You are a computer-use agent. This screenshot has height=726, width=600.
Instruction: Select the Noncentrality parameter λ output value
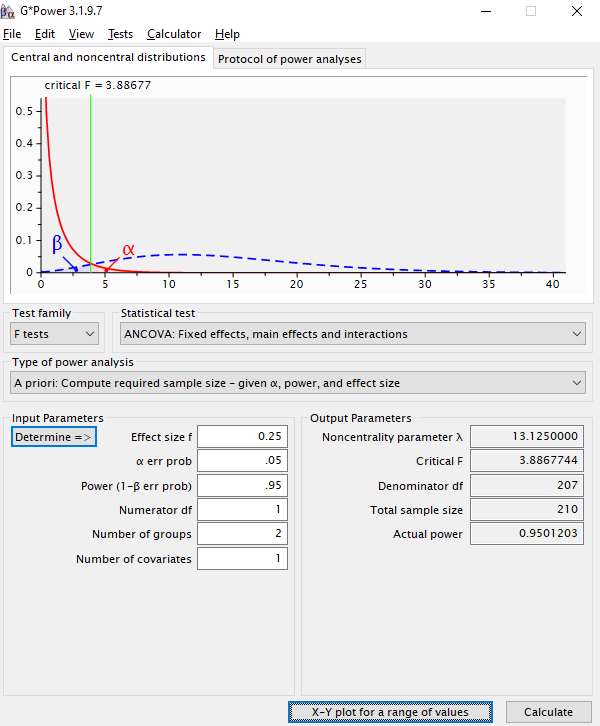(x=527, y=437)
